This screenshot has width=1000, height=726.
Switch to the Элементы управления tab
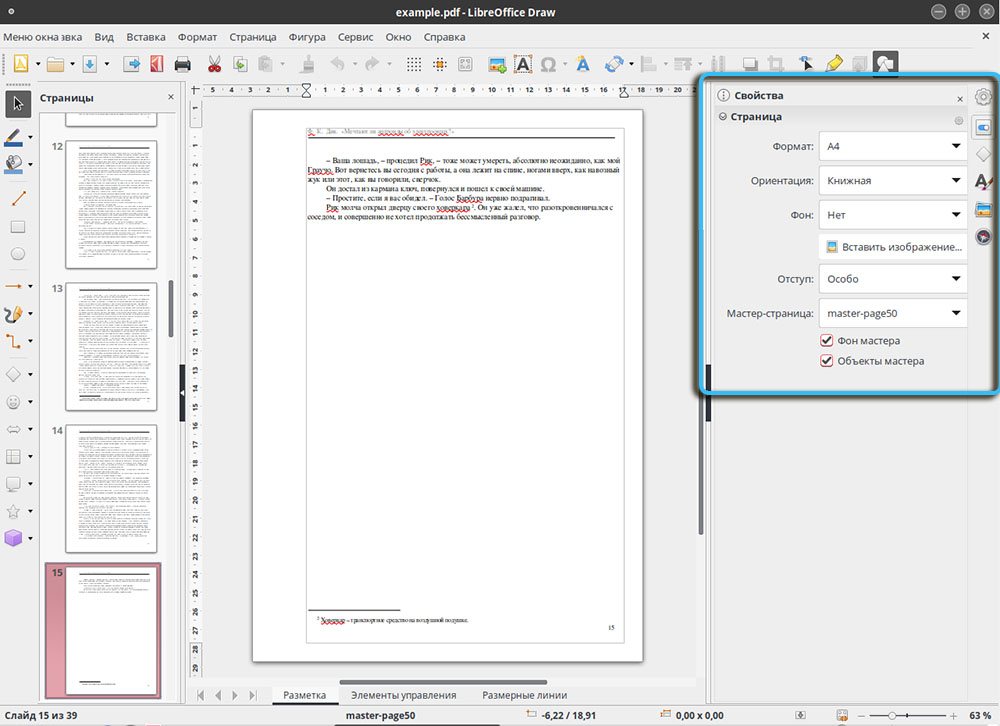(x=404, y=695)
